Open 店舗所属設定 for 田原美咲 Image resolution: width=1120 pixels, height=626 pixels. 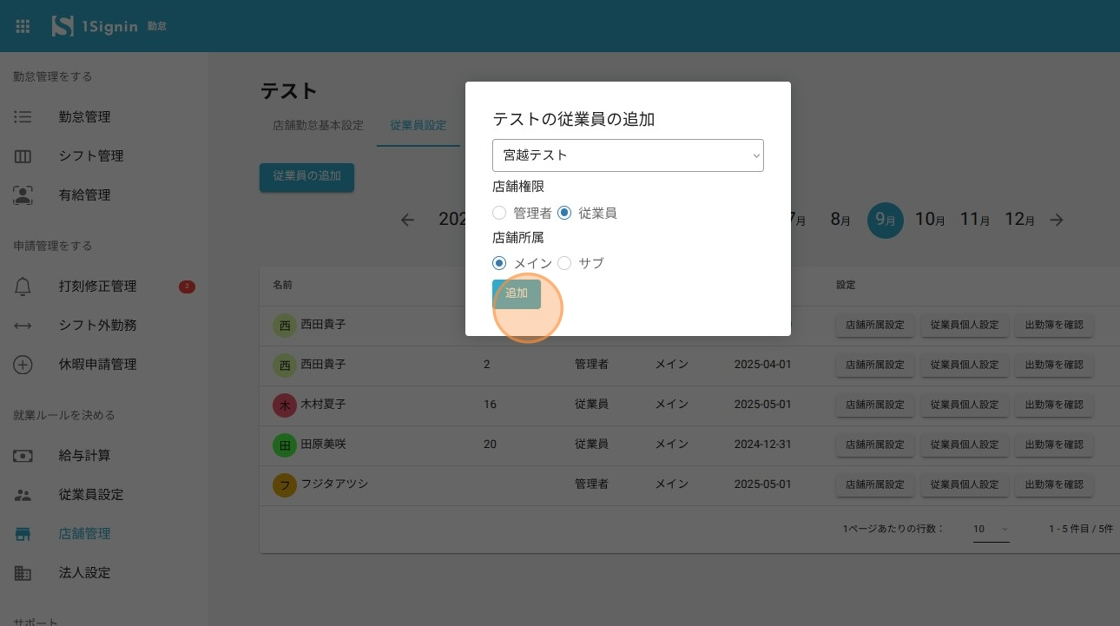coord(875,444)
